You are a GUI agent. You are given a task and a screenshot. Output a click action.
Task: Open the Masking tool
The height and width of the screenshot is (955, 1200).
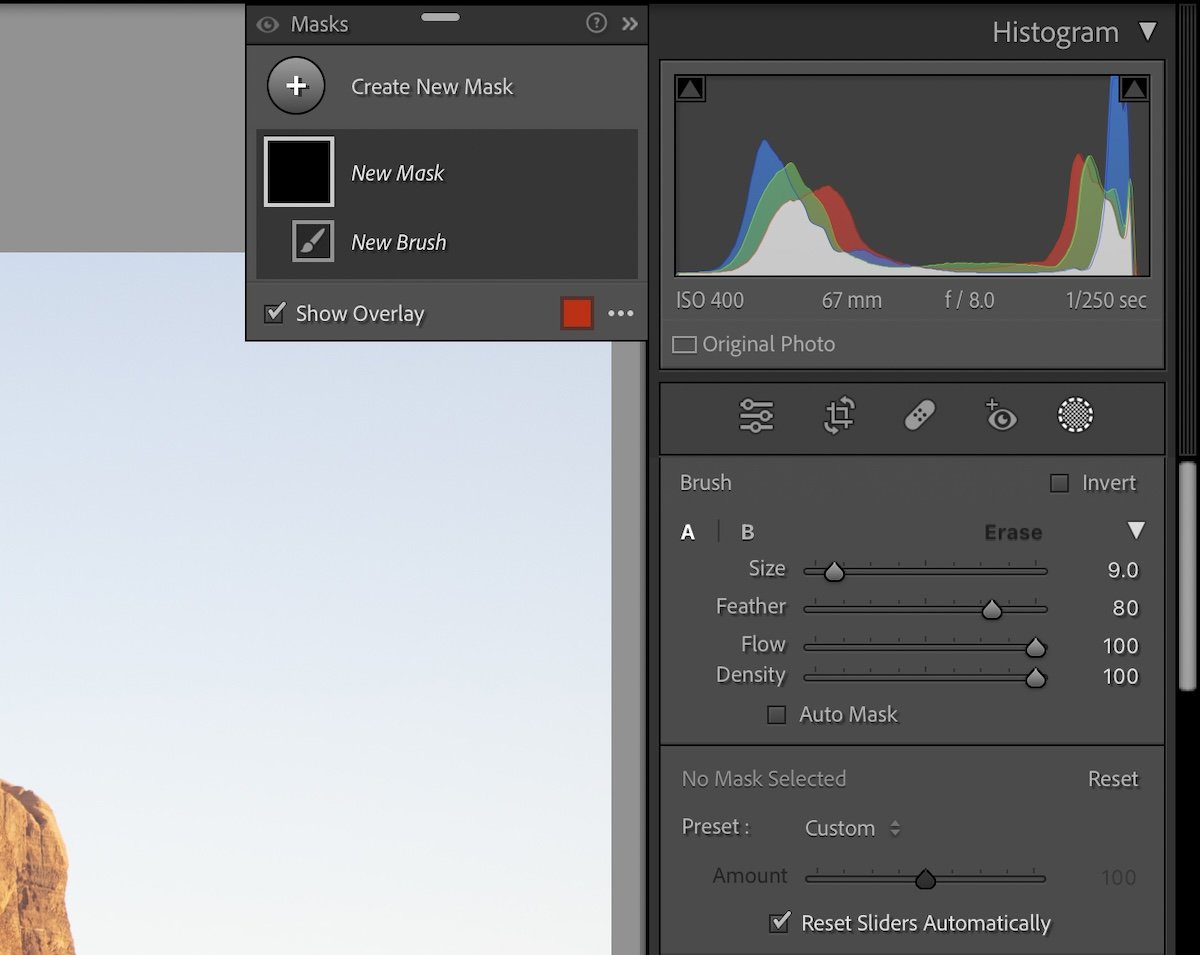click(1075, 415)
